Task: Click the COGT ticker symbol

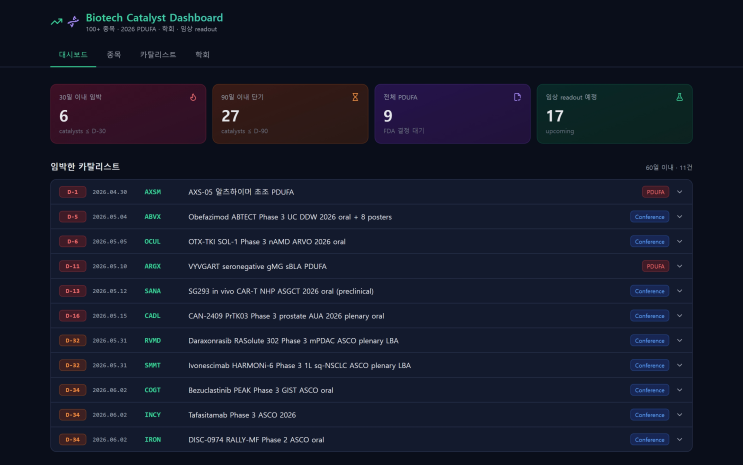Action: 153,390
